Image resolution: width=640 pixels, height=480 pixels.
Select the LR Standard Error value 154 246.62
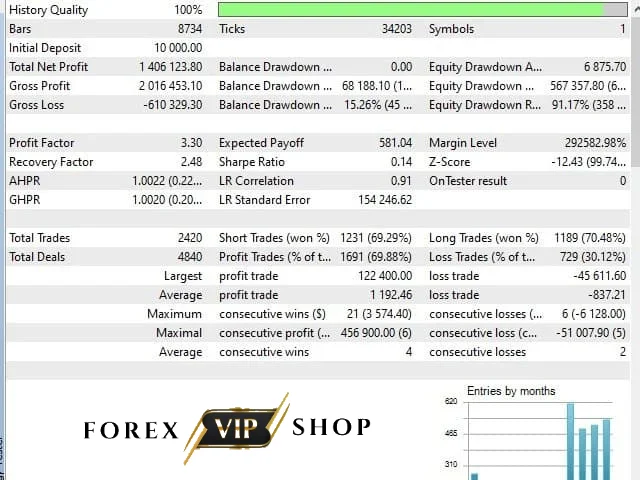pyautogui.click(x=385, y=200)
